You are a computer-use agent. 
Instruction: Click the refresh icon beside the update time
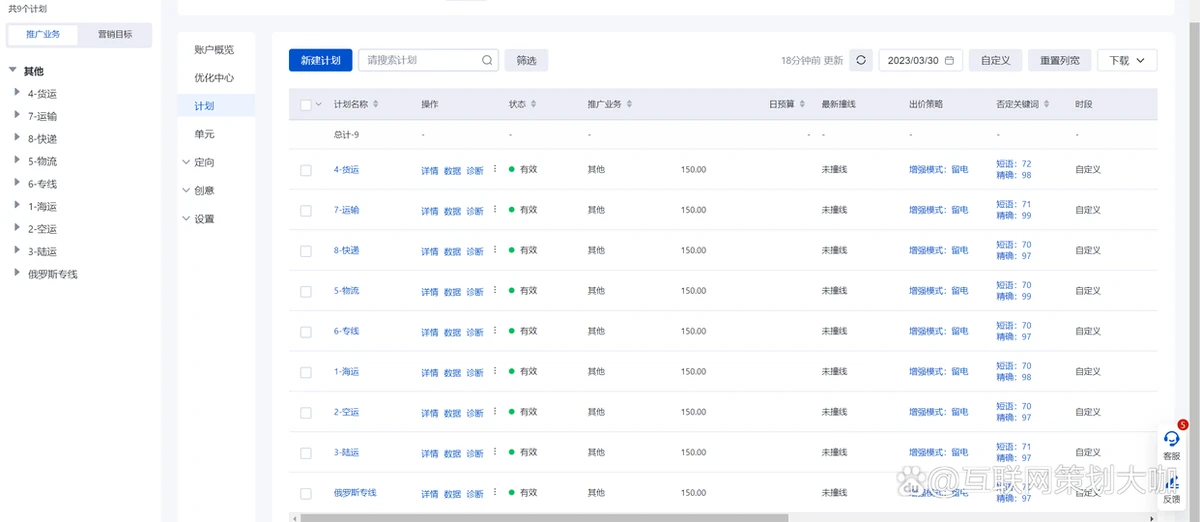point(861,60)
